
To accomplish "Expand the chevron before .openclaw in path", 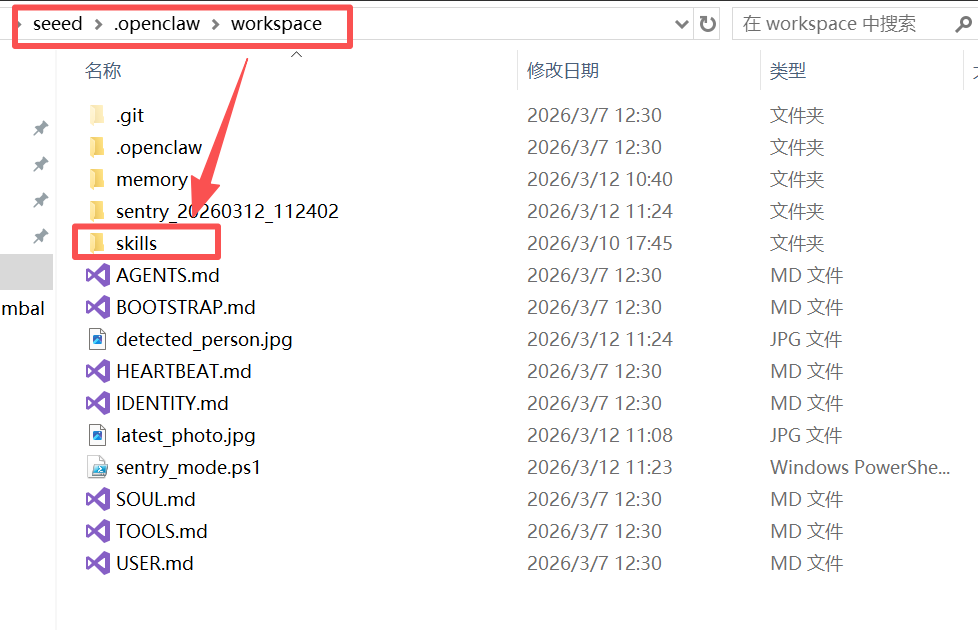I will click(x=98, y=24).
